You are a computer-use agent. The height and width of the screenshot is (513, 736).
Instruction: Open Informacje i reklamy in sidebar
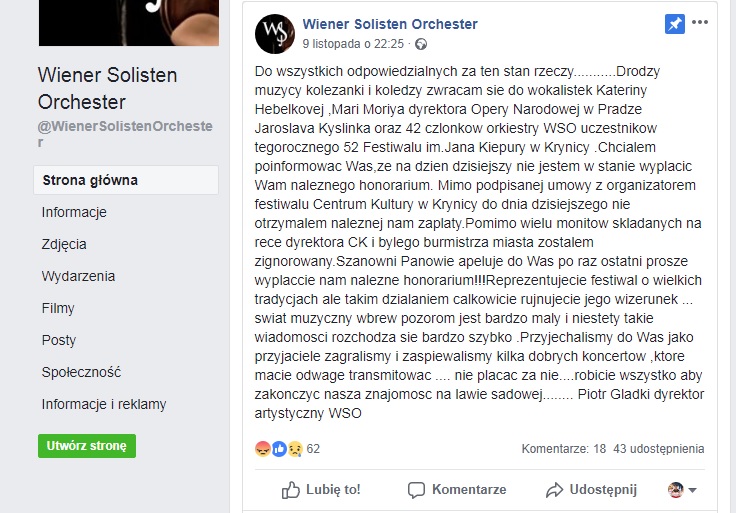[x=104, y=404]
